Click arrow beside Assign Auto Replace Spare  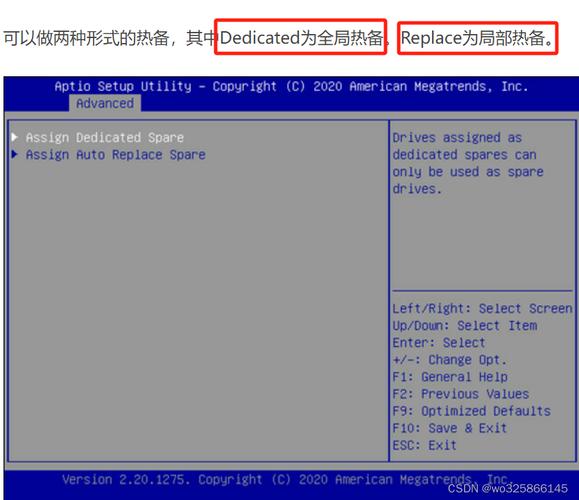15,154
